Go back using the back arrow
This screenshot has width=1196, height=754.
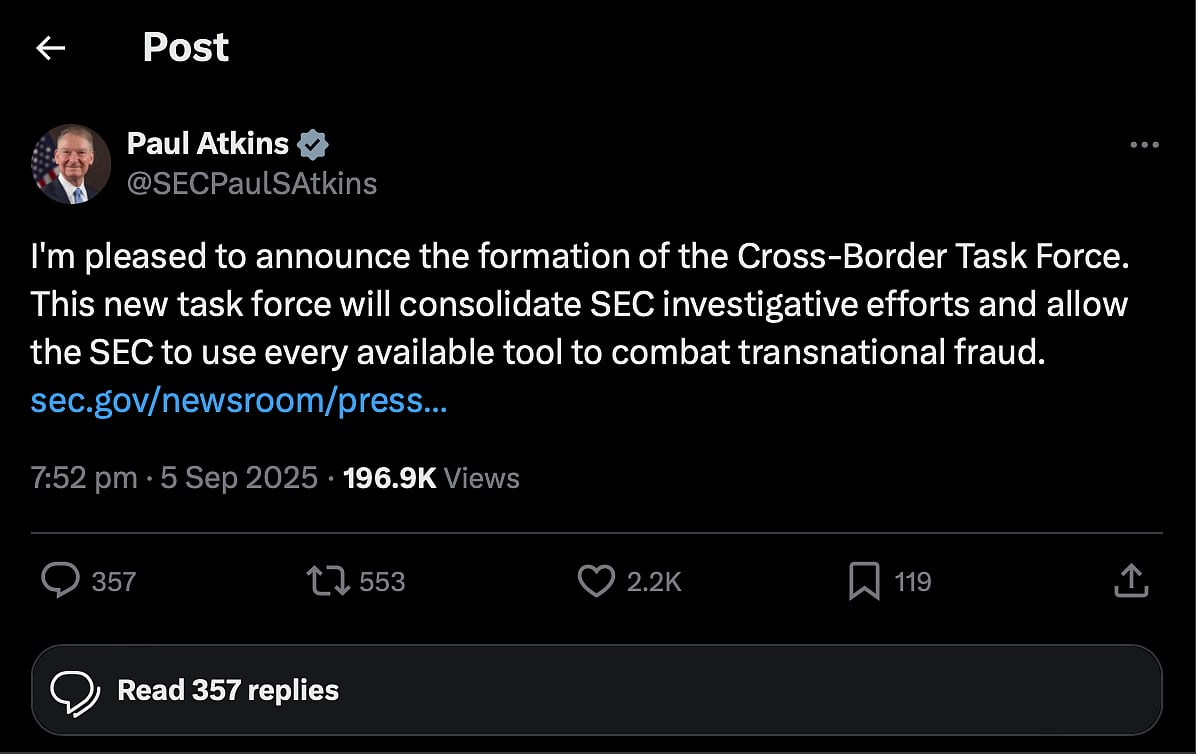coord(50,47)
